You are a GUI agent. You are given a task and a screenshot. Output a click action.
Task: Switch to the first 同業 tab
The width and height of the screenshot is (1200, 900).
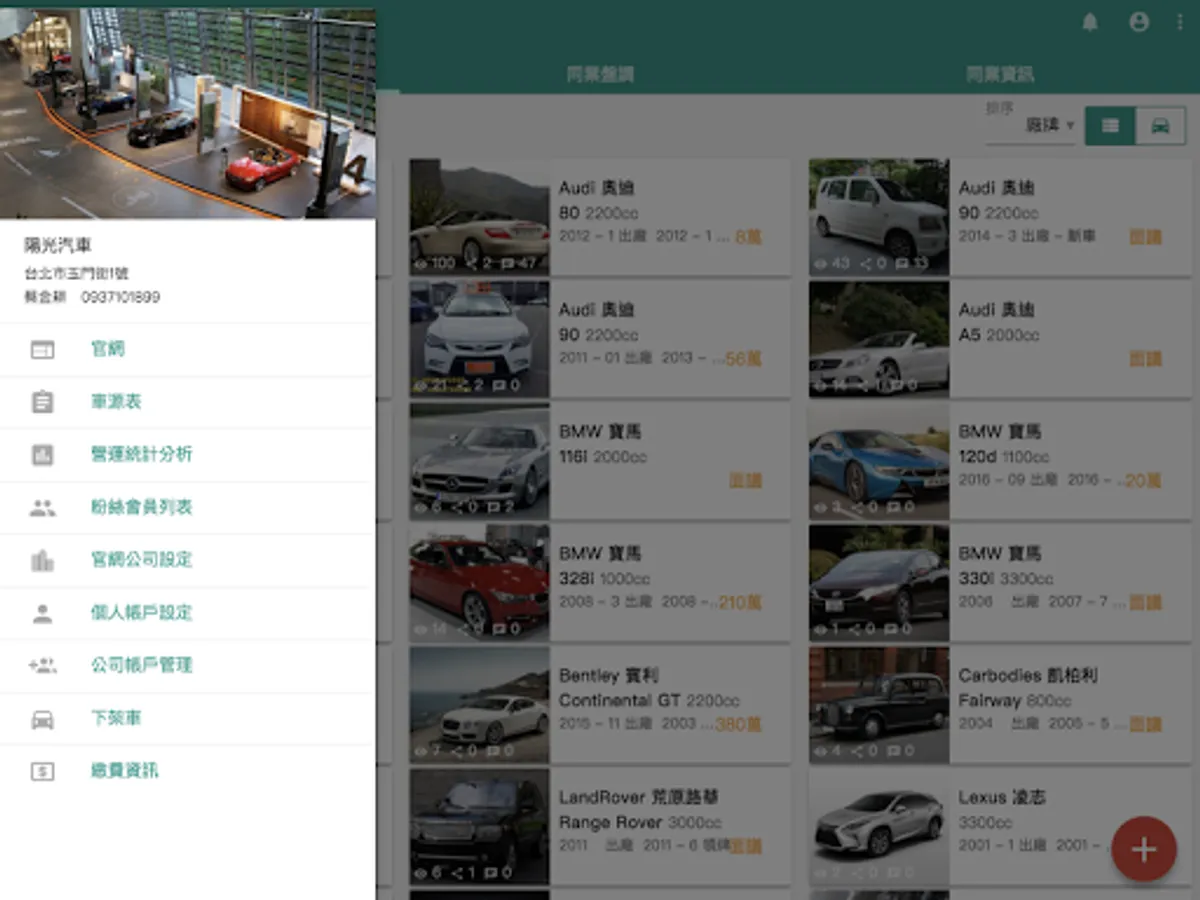pyautogui.click(x=600, y=74)
